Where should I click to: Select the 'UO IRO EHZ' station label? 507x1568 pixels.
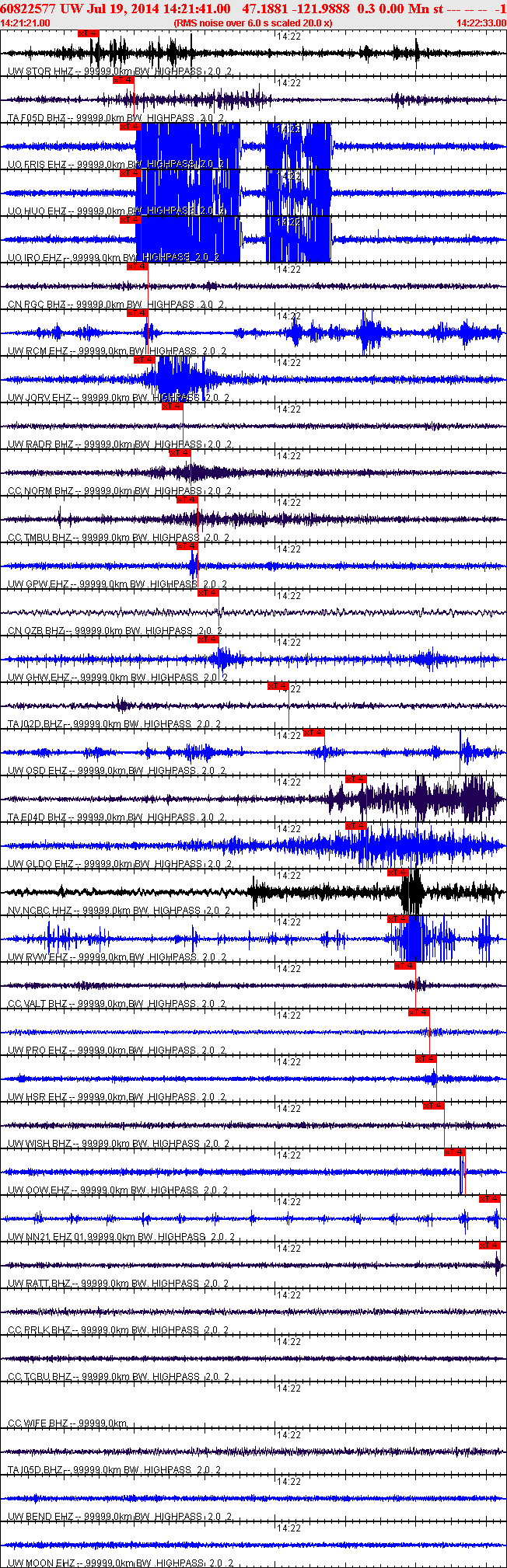click(35, 258)
